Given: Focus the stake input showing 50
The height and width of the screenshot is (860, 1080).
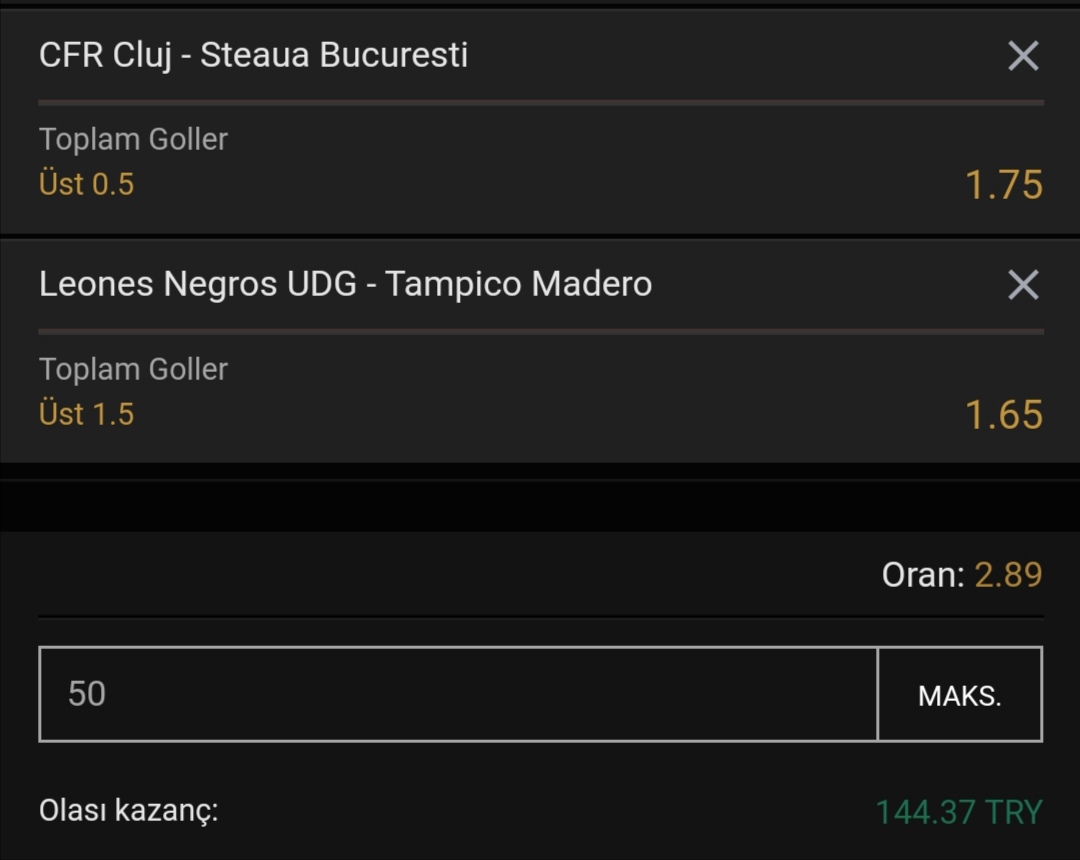Looking at the screenshot, I should pyautogui.click(x=459, y=694).
